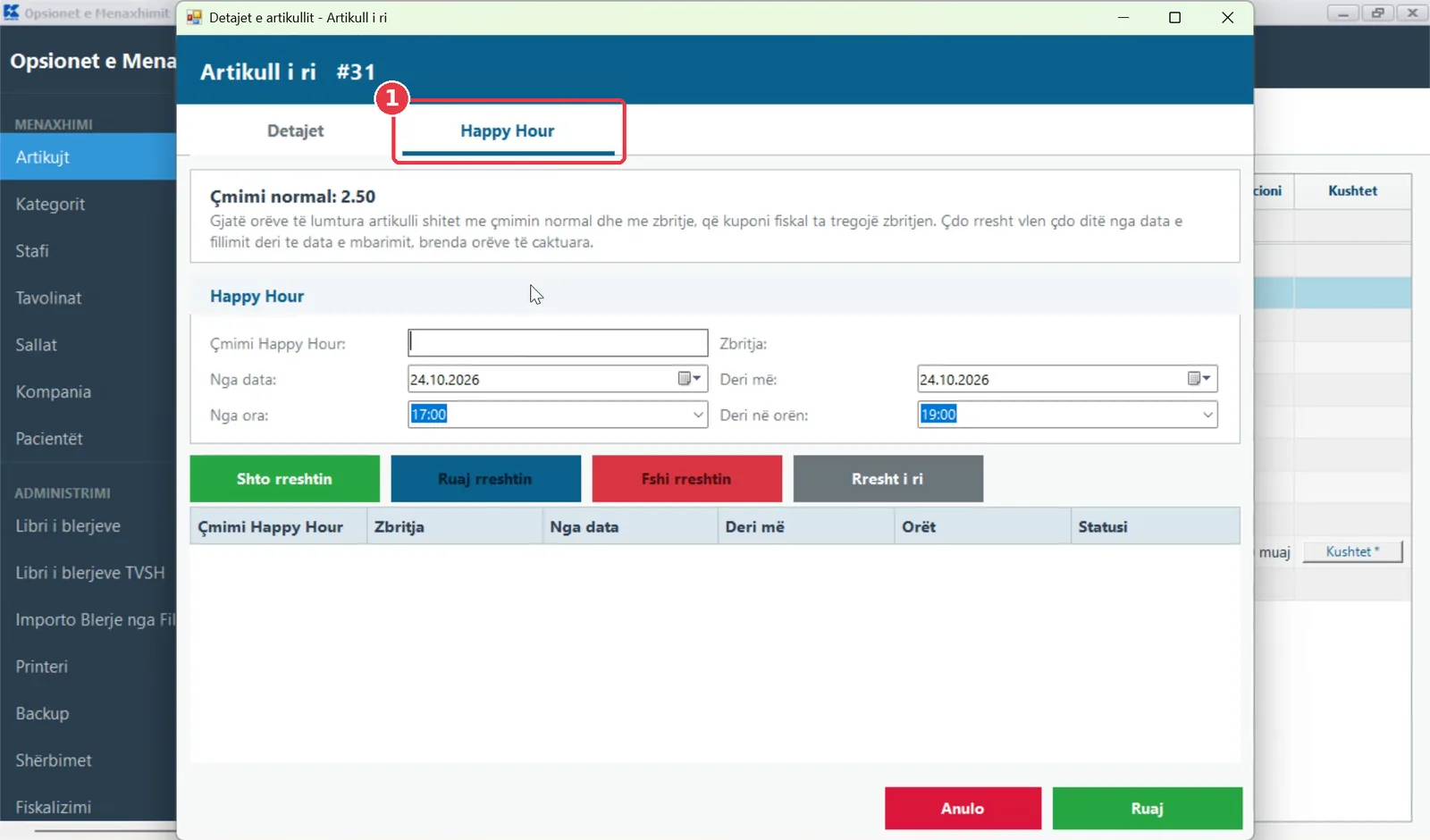Open Libri i blerjeve TVSH

[x=88, y=573]
